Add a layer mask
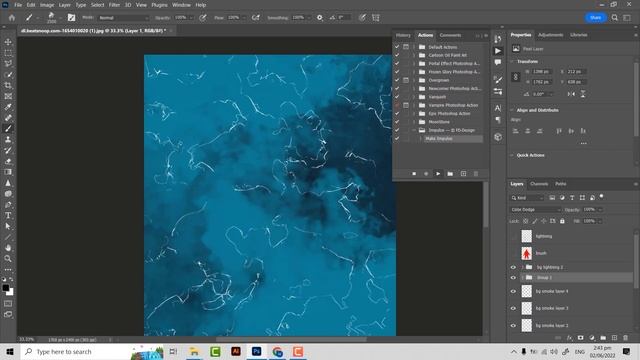Image resolution: width=640 pixels, height=360 pixels. 580,338
